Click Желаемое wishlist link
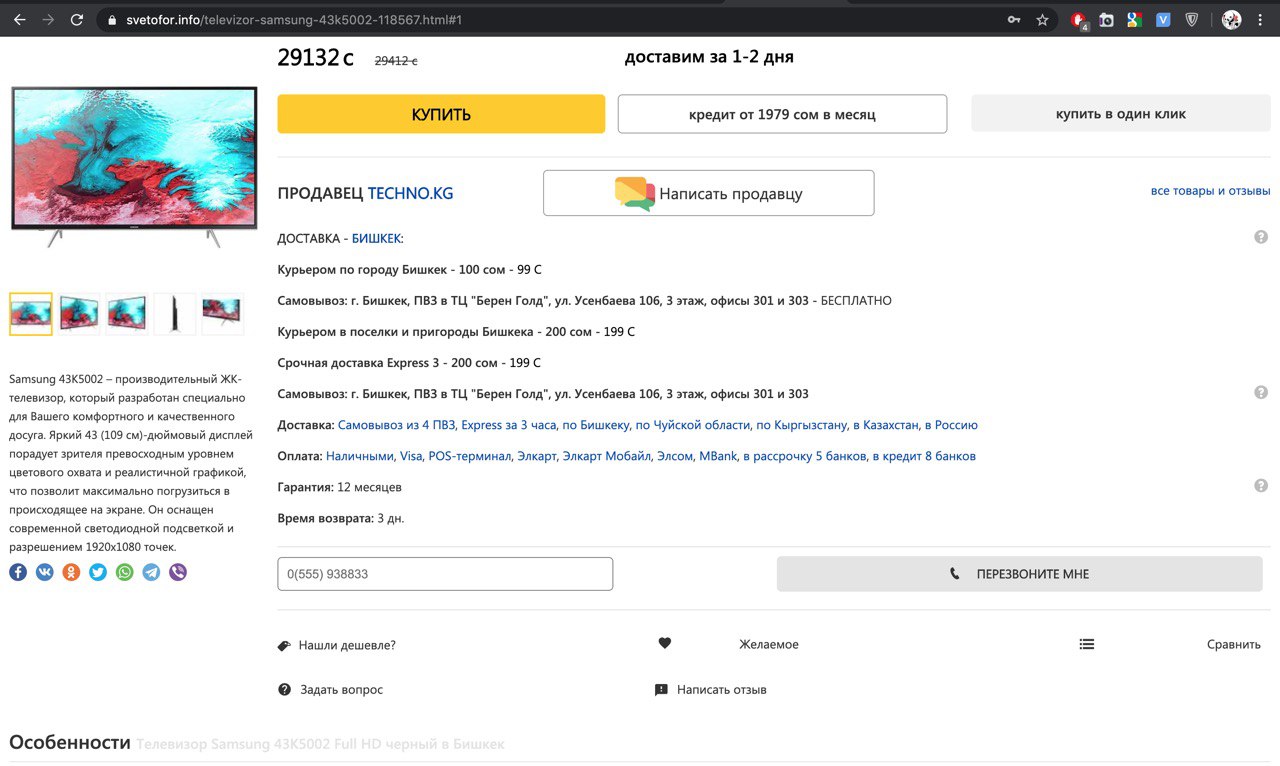 (x=769, y=644)
